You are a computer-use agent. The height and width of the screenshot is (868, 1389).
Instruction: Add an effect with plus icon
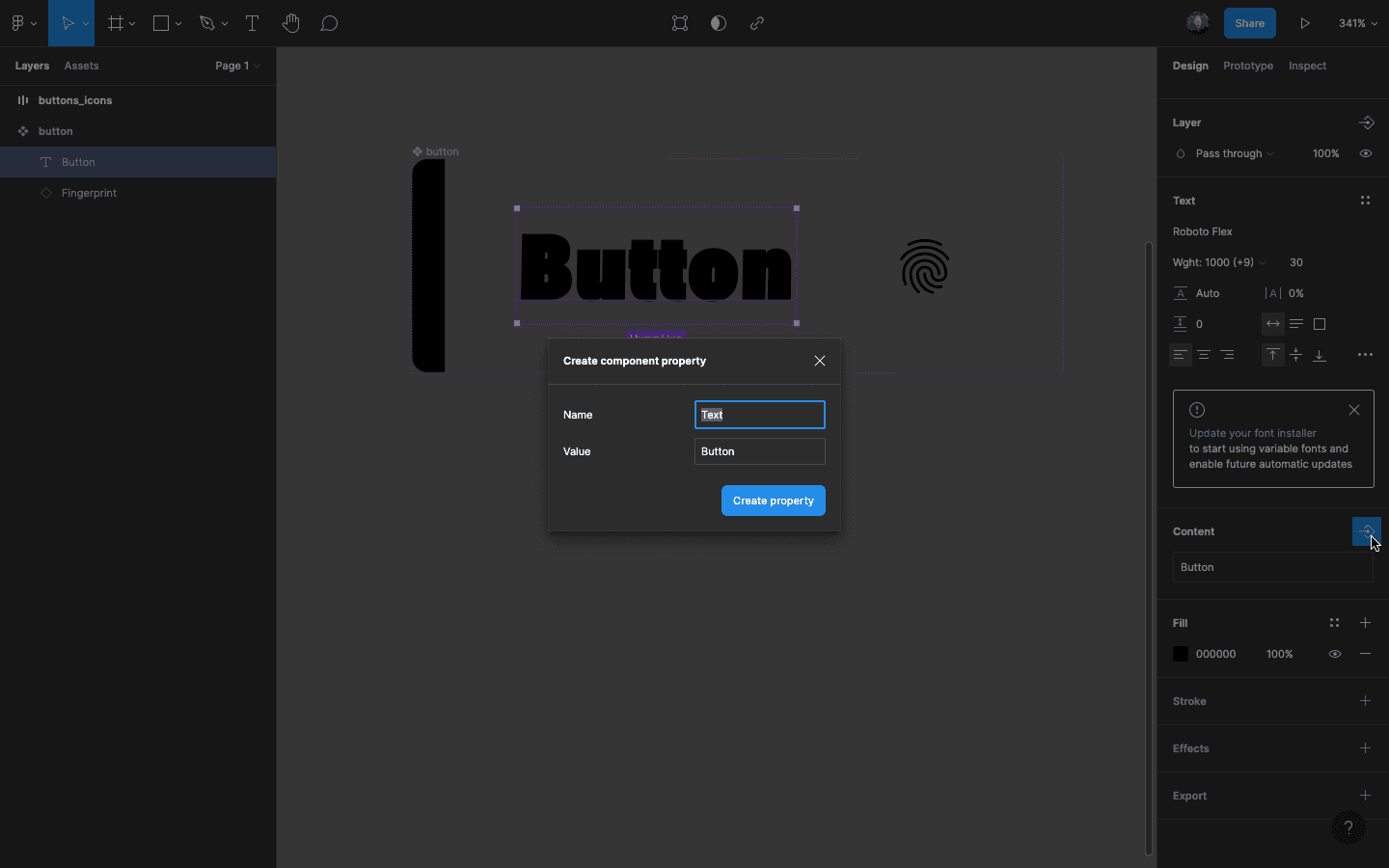[1365, 748]
